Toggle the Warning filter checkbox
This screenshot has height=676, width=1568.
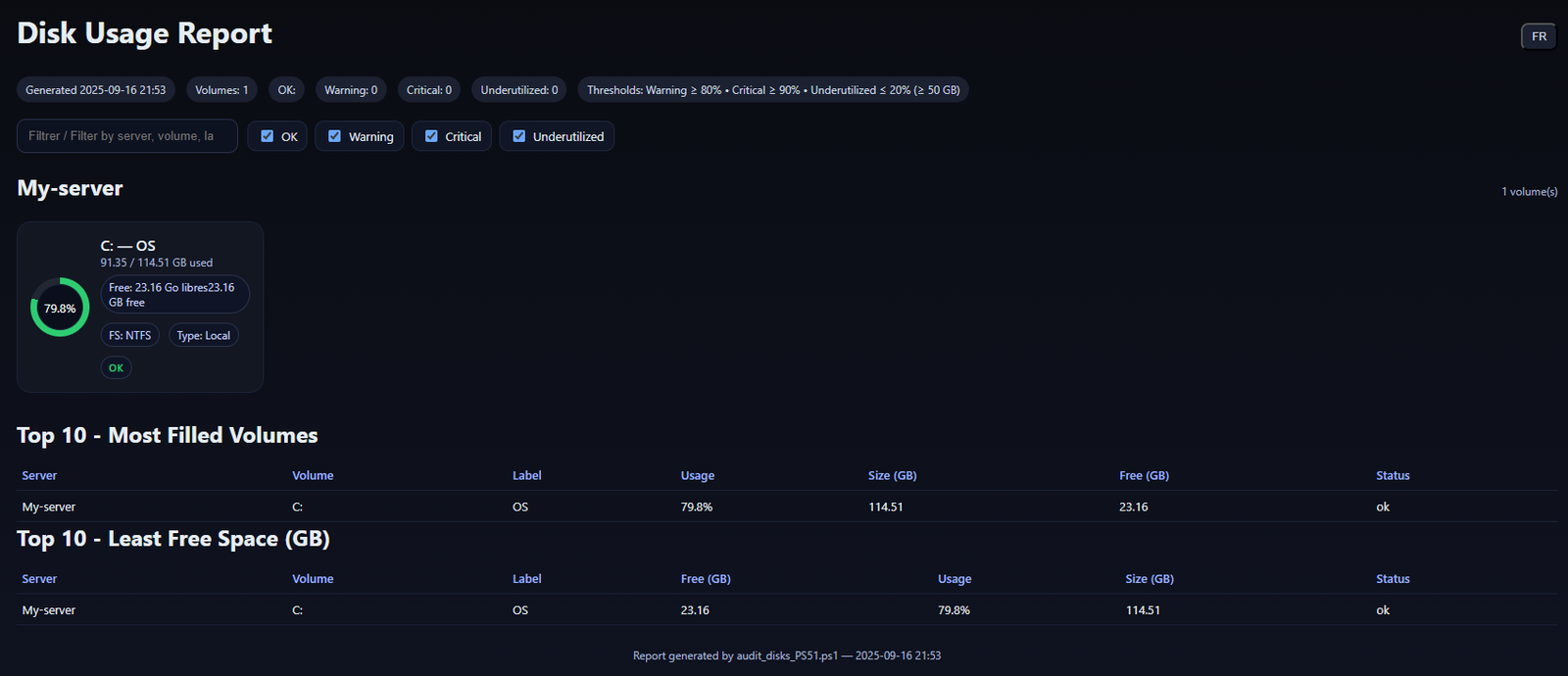tap(335, 136)
